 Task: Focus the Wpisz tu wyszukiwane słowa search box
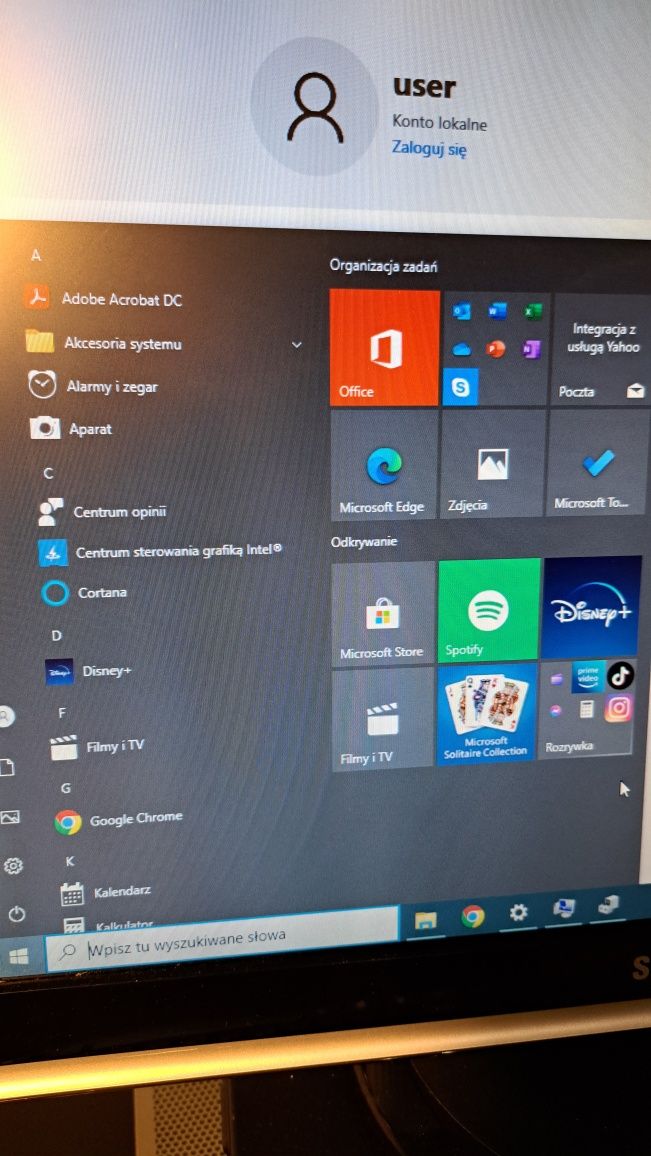(222, 939)
